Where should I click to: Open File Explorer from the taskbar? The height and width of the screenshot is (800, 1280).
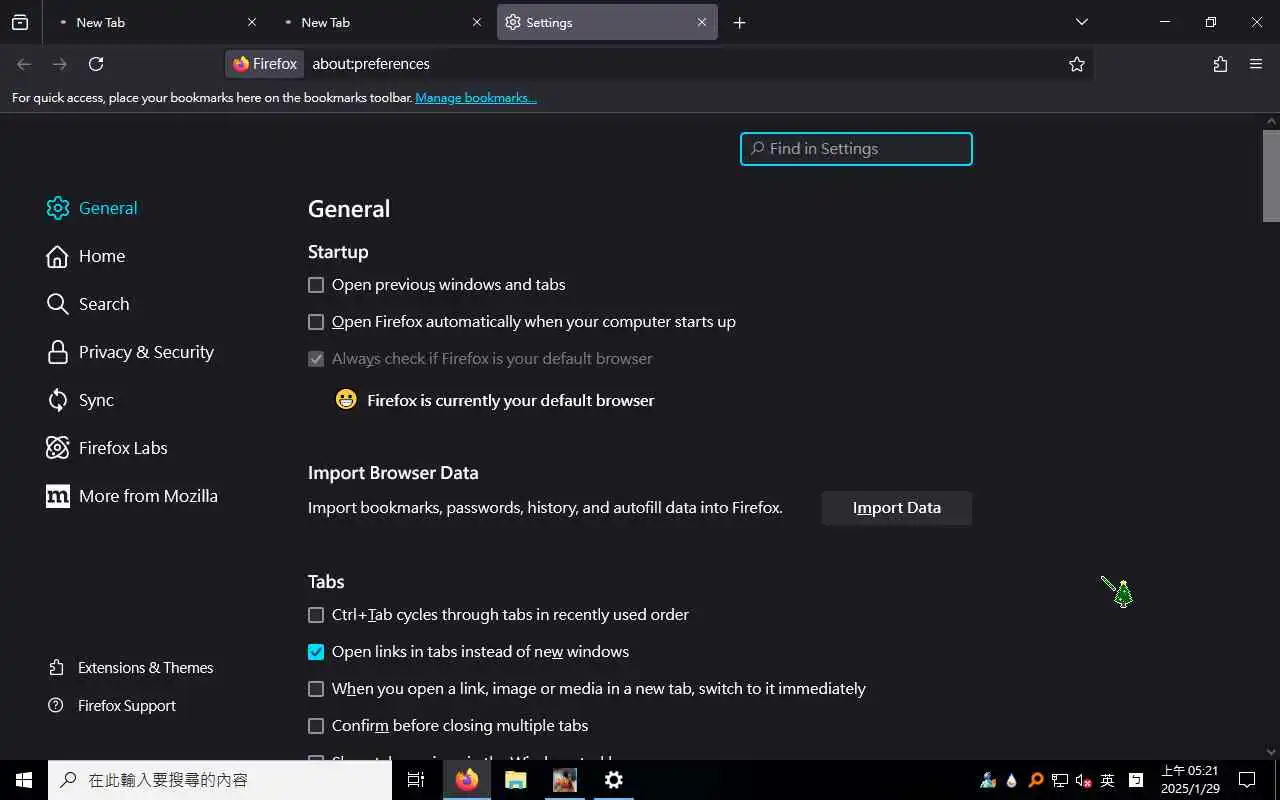click(516, 780)
